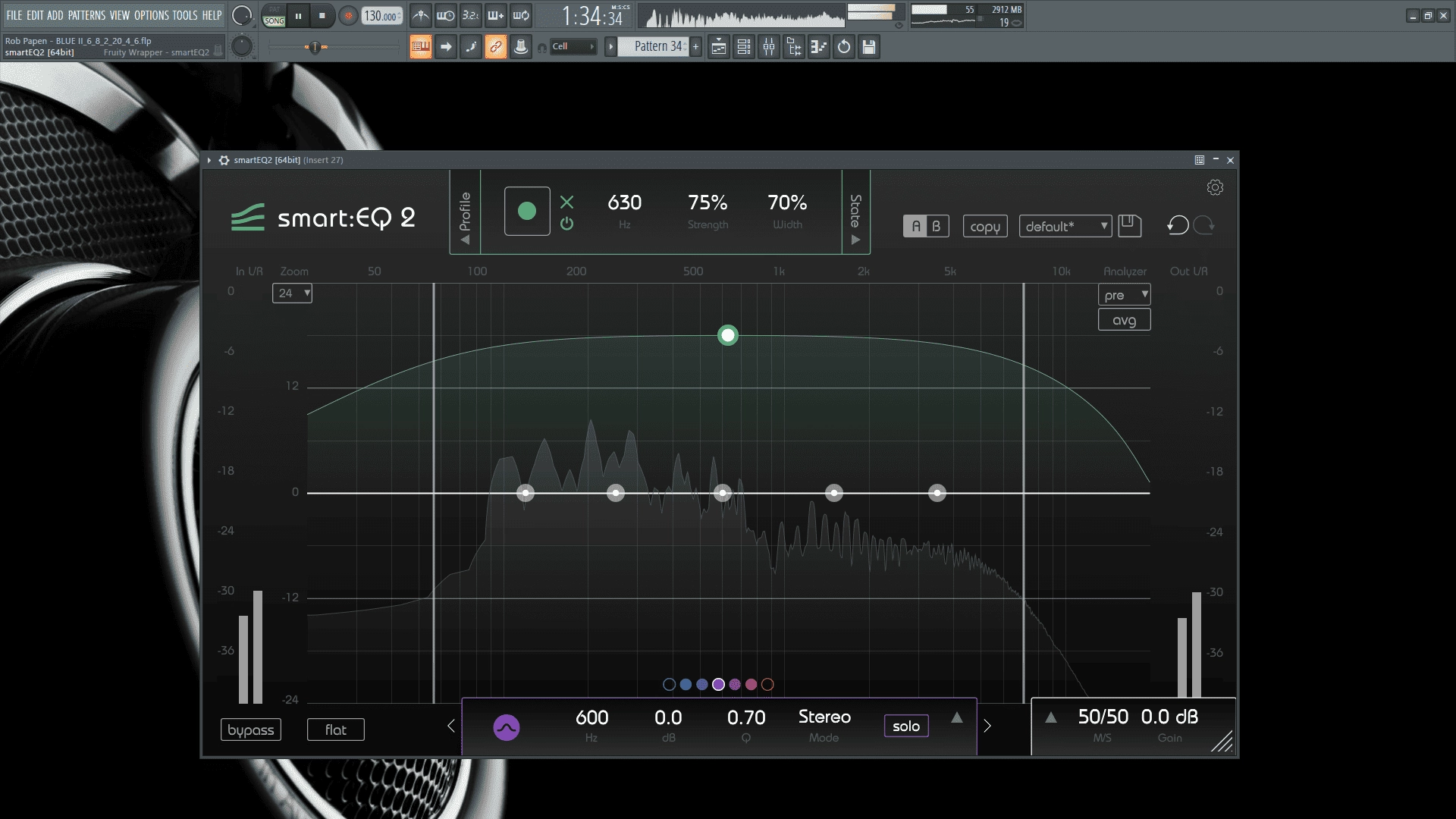Toggle loop recording icon

tap(521, 15)
